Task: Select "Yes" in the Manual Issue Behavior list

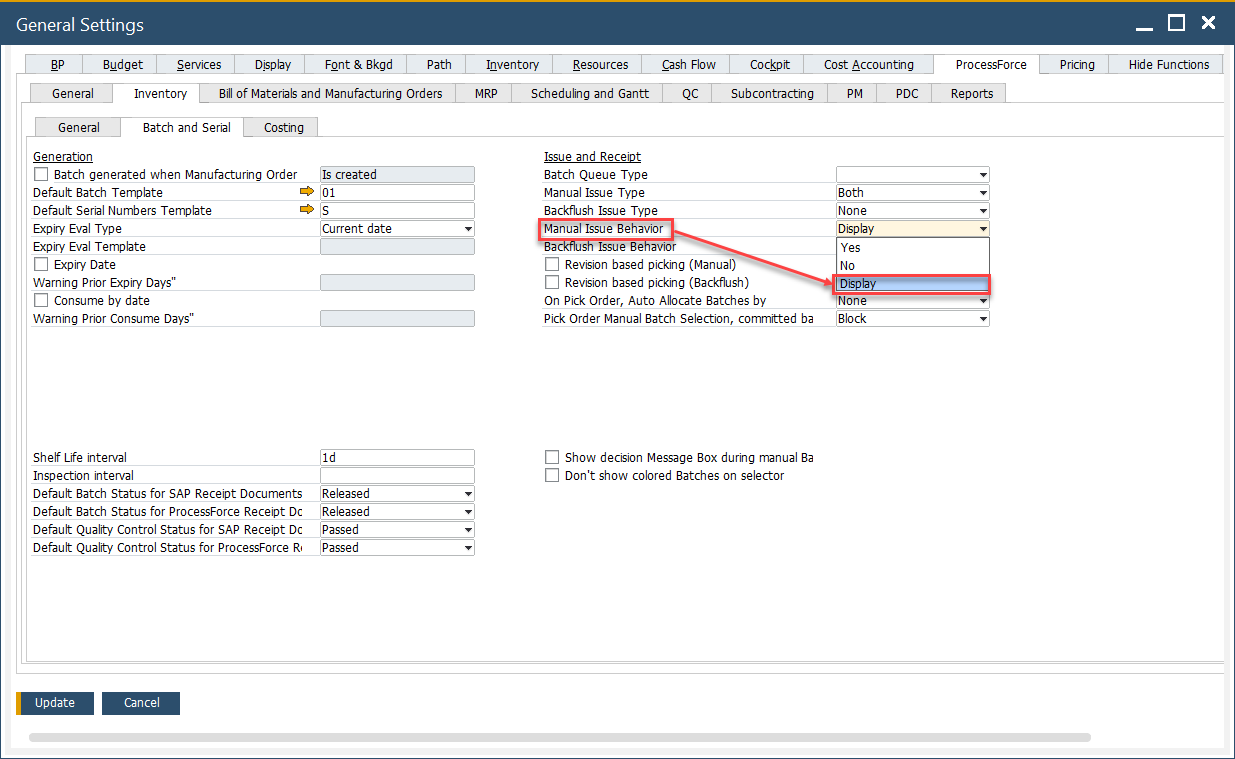Action: [x=851, y=247]
